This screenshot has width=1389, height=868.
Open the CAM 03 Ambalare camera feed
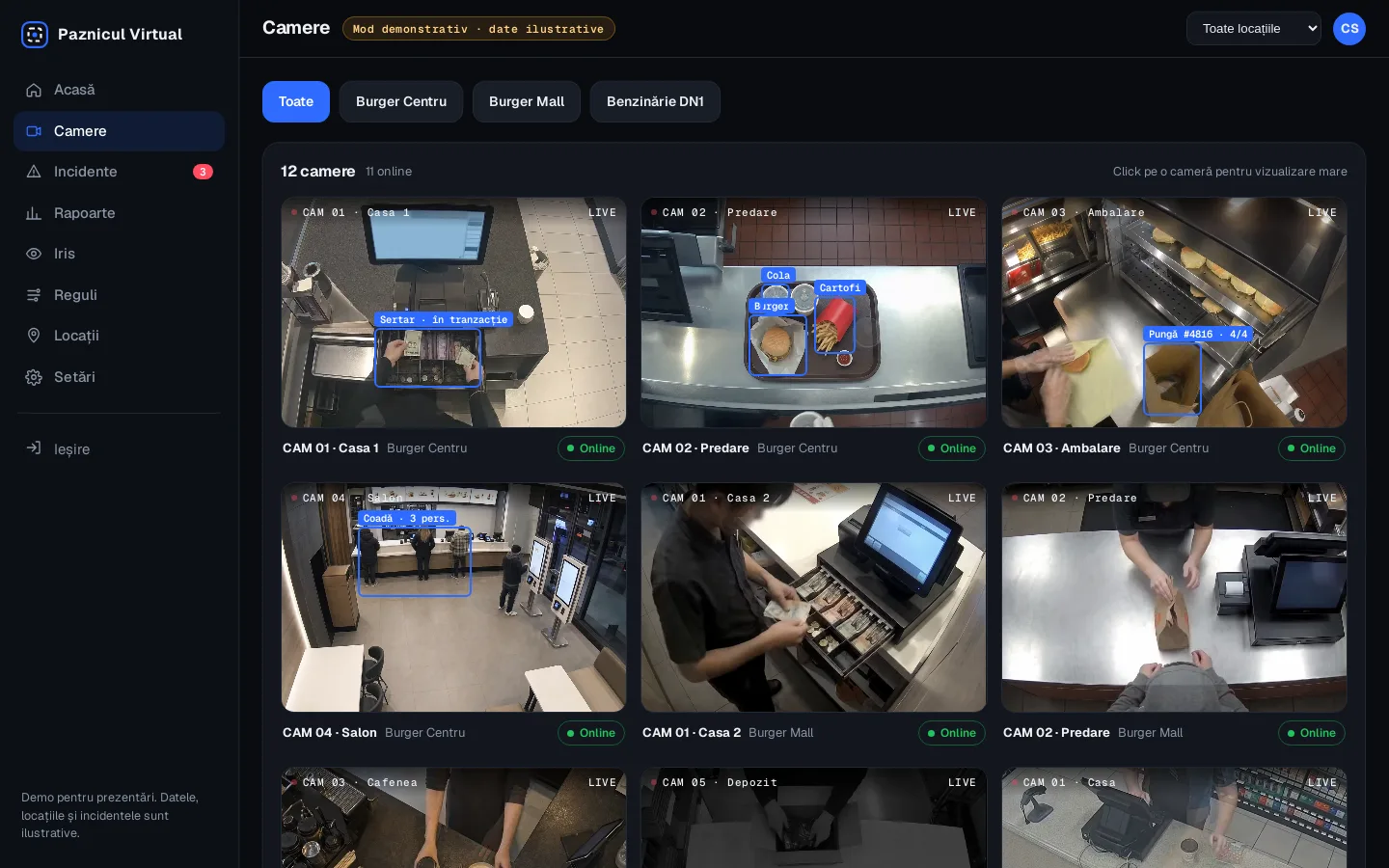point(1174,312)
